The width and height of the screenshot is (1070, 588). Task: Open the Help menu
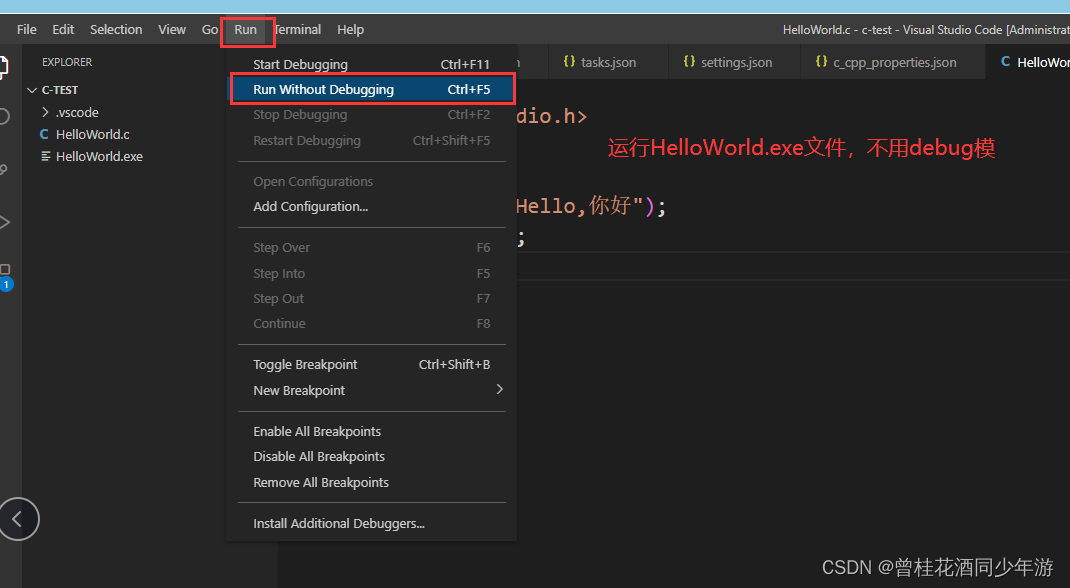350,29
